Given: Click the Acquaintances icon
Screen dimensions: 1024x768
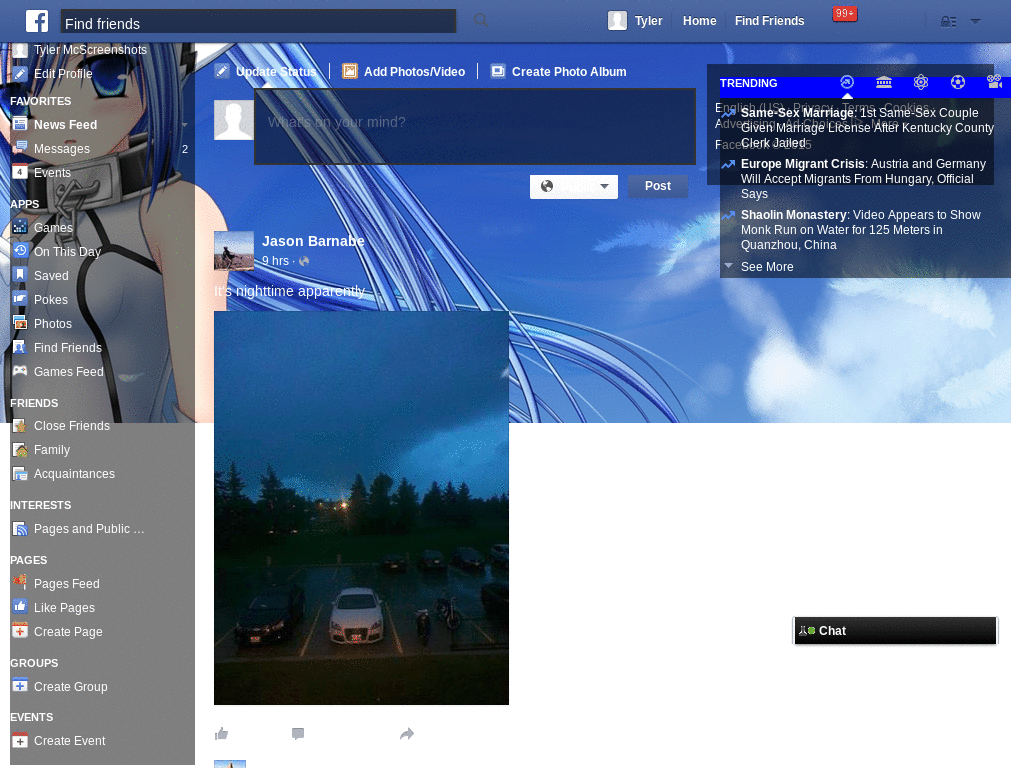Looking at the screenshot, I should [20, 474].
